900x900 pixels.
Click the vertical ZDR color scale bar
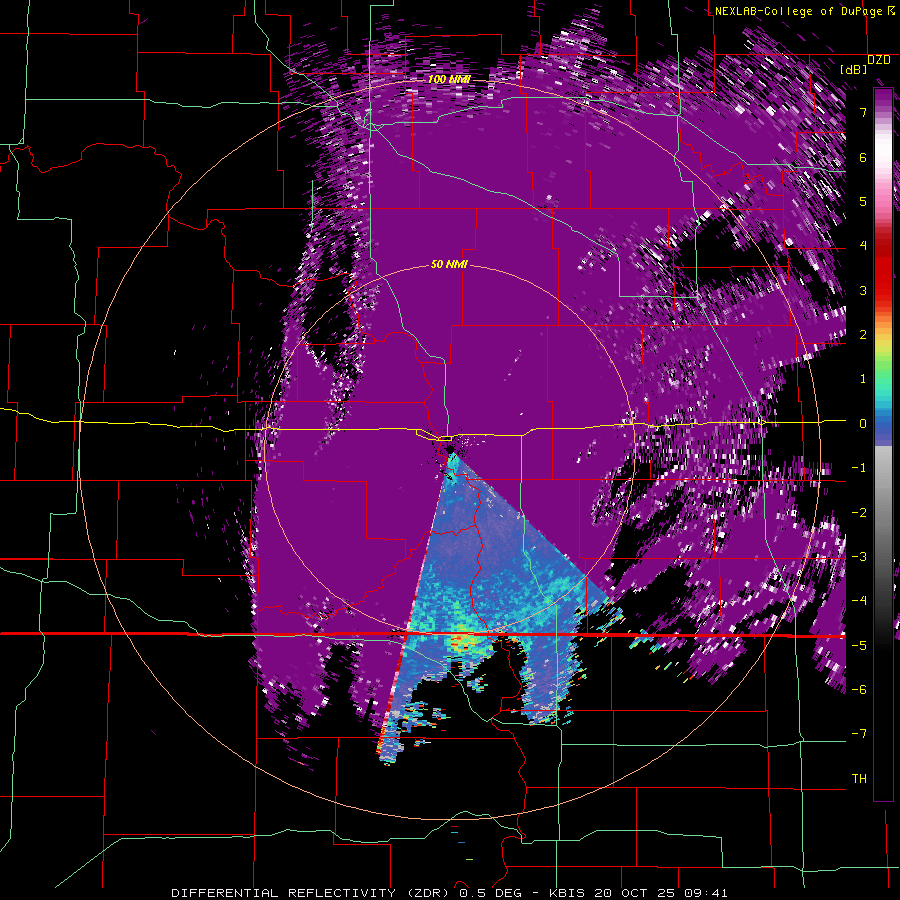(x=883, y=444)
